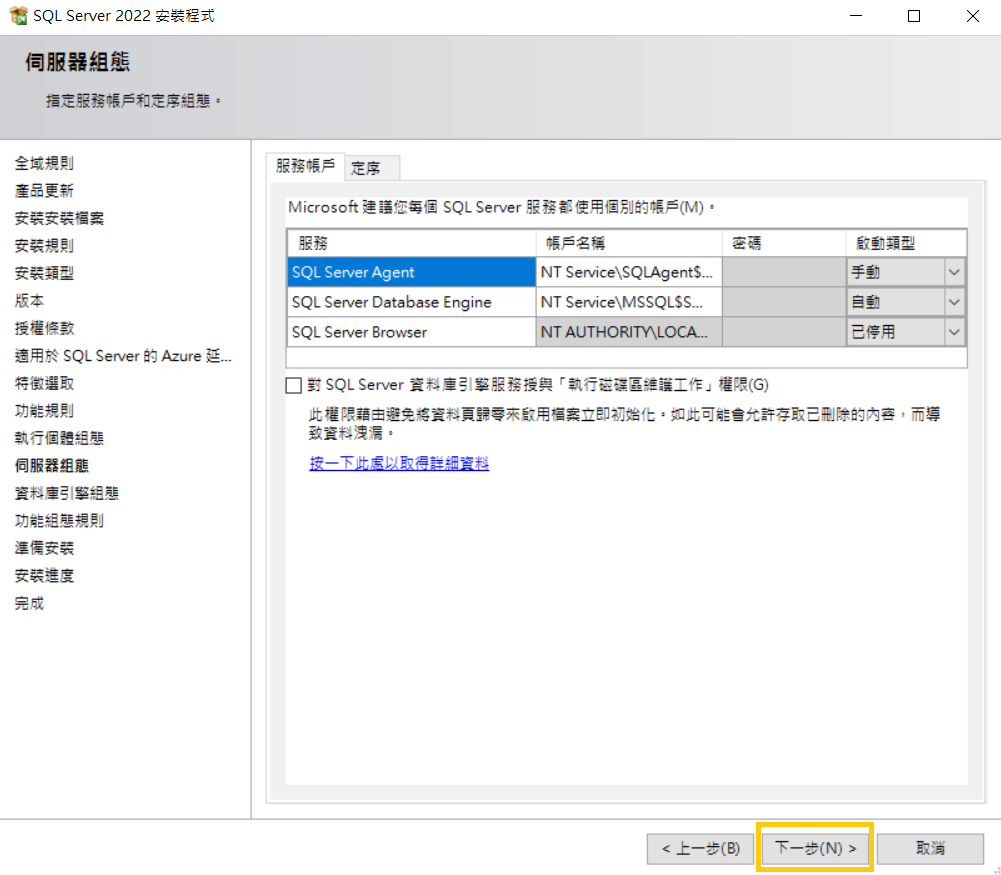Cancel setup with the 取消 button
The image size is (1001, 875).
click(x=930, y=848)
